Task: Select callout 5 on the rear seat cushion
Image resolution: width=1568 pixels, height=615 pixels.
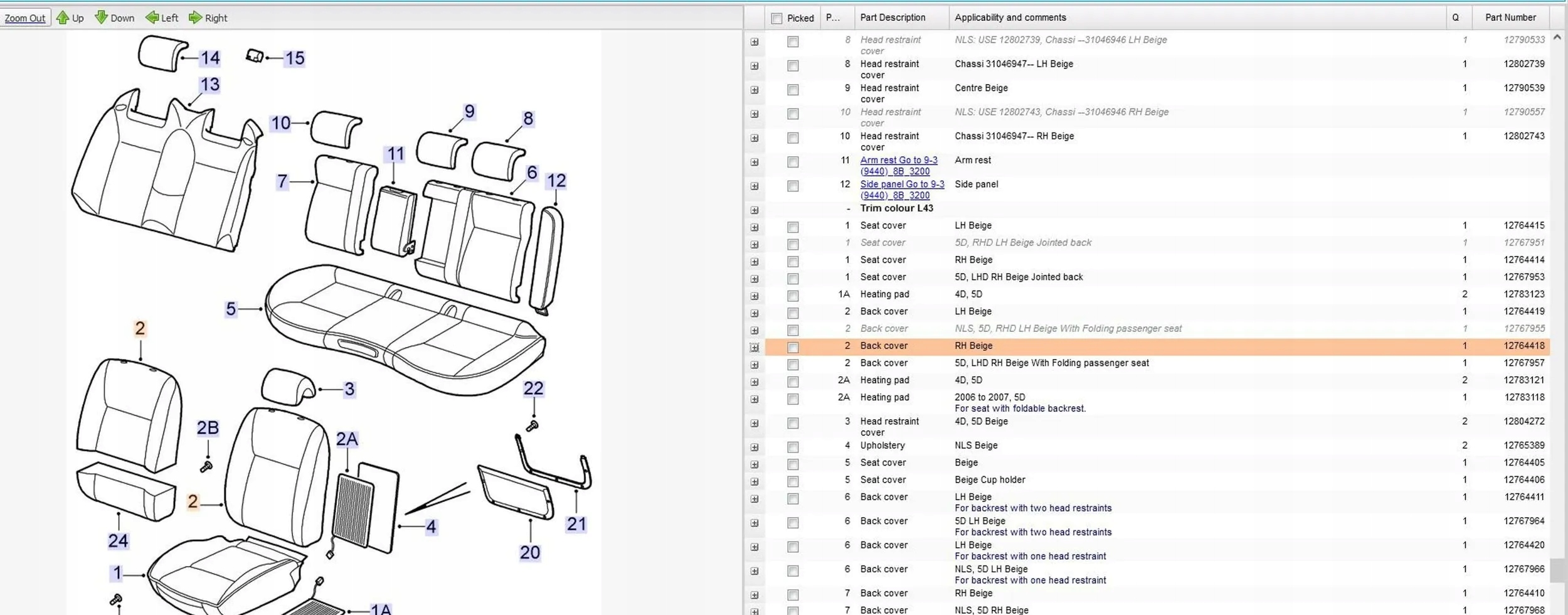Action: click(x=231, y=309)
